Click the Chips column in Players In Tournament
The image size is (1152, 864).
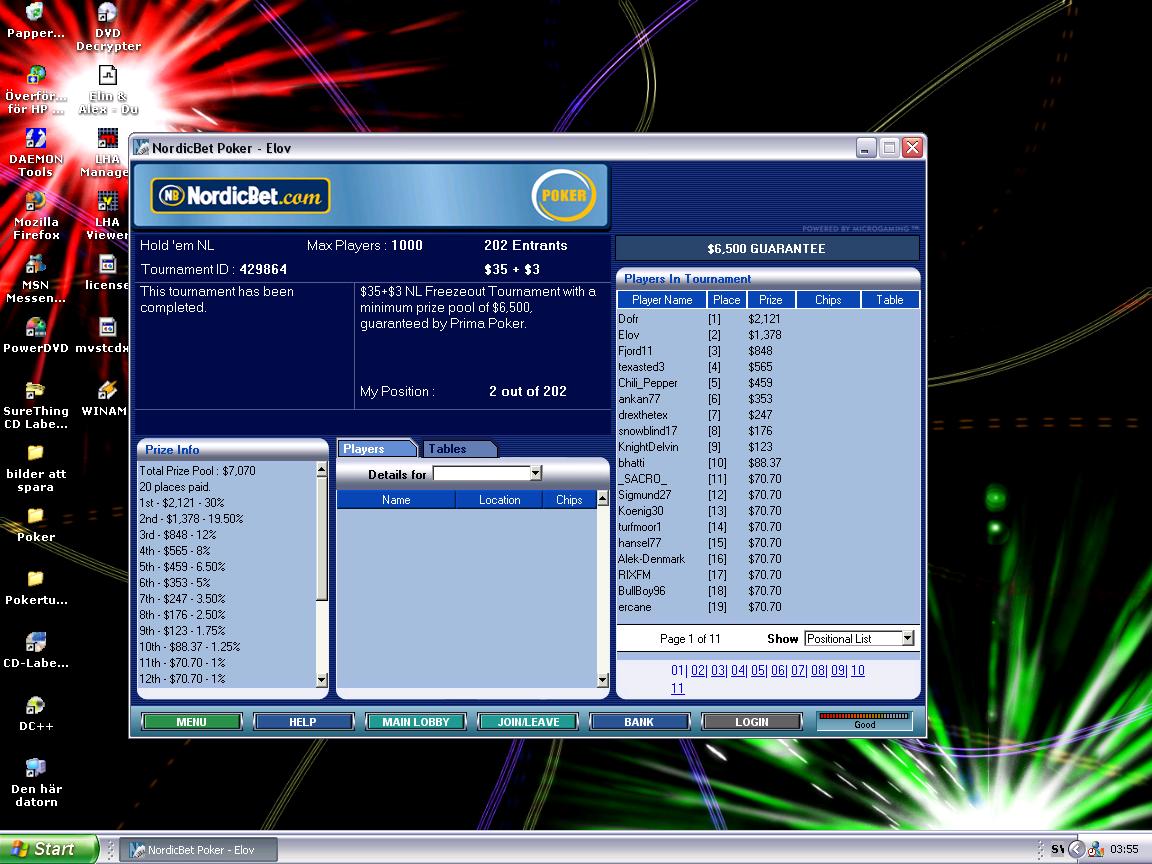828,300
